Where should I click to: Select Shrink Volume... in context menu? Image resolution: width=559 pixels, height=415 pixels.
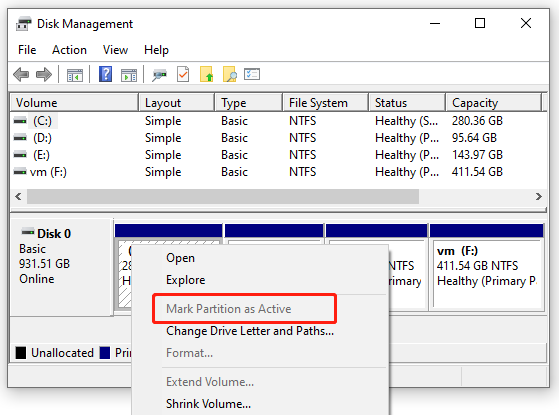point(209,404)
